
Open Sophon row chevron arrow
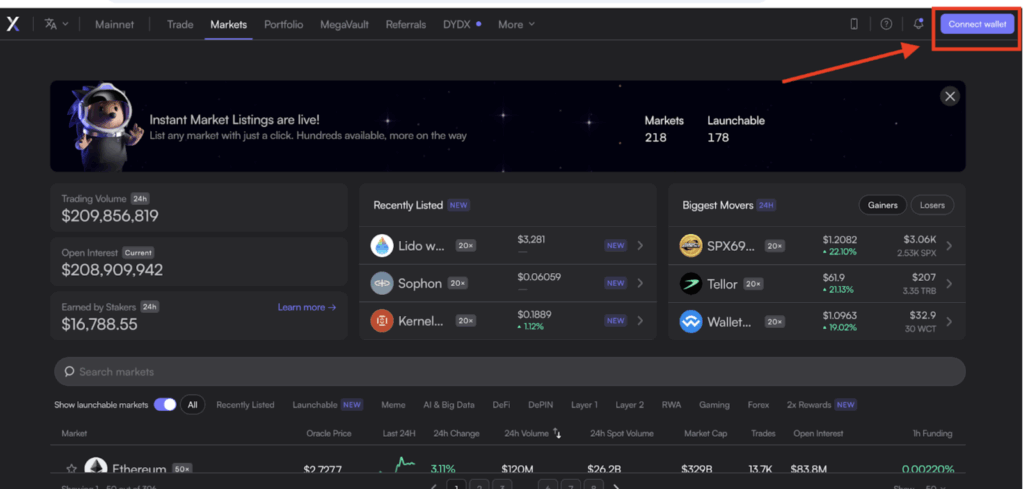[x=640, y=283]
